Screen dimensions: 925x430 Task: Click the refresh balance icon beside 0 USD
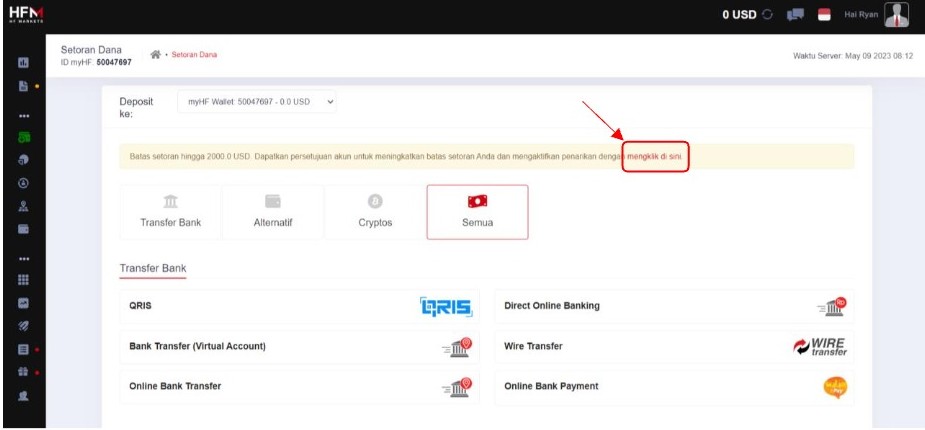767,15
